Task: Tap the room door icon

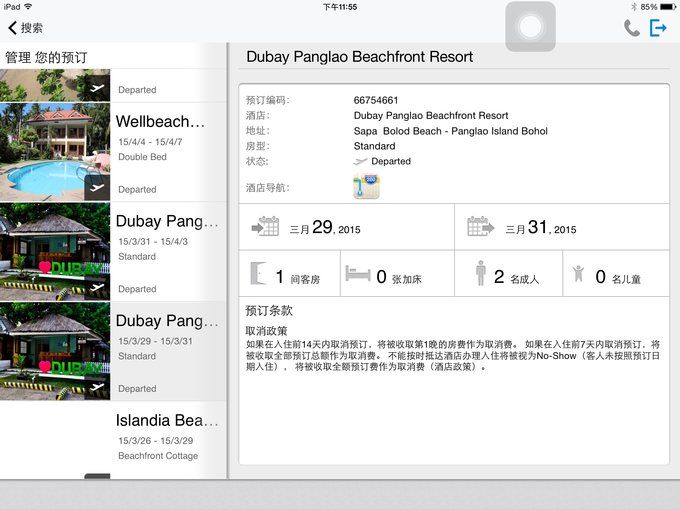Action: 258,273
